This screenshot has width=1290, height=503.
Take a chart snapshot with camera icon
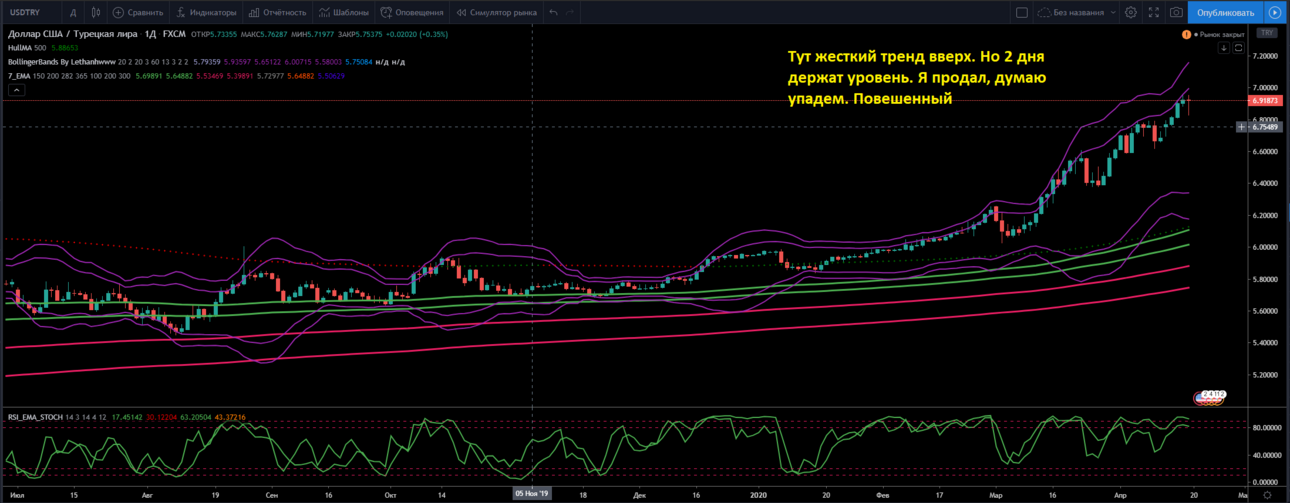1176,13
